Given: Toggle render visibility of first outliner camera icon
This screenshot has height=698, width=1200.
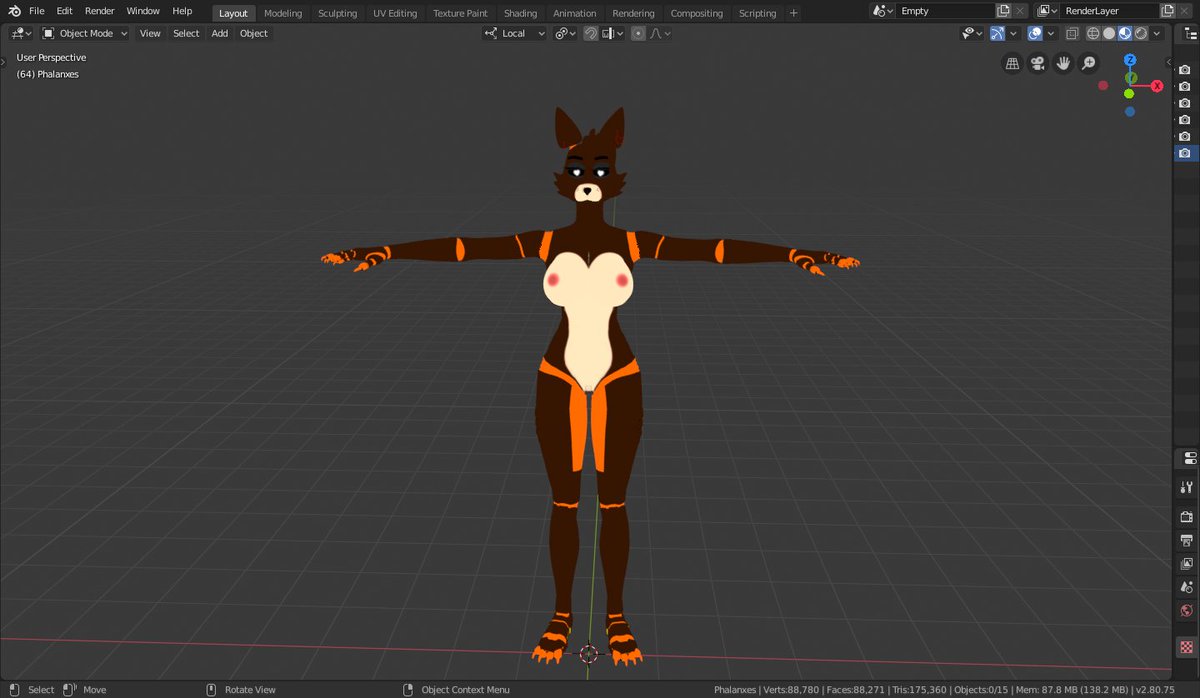Looking at the screenshot, I should pos(1185,69).
